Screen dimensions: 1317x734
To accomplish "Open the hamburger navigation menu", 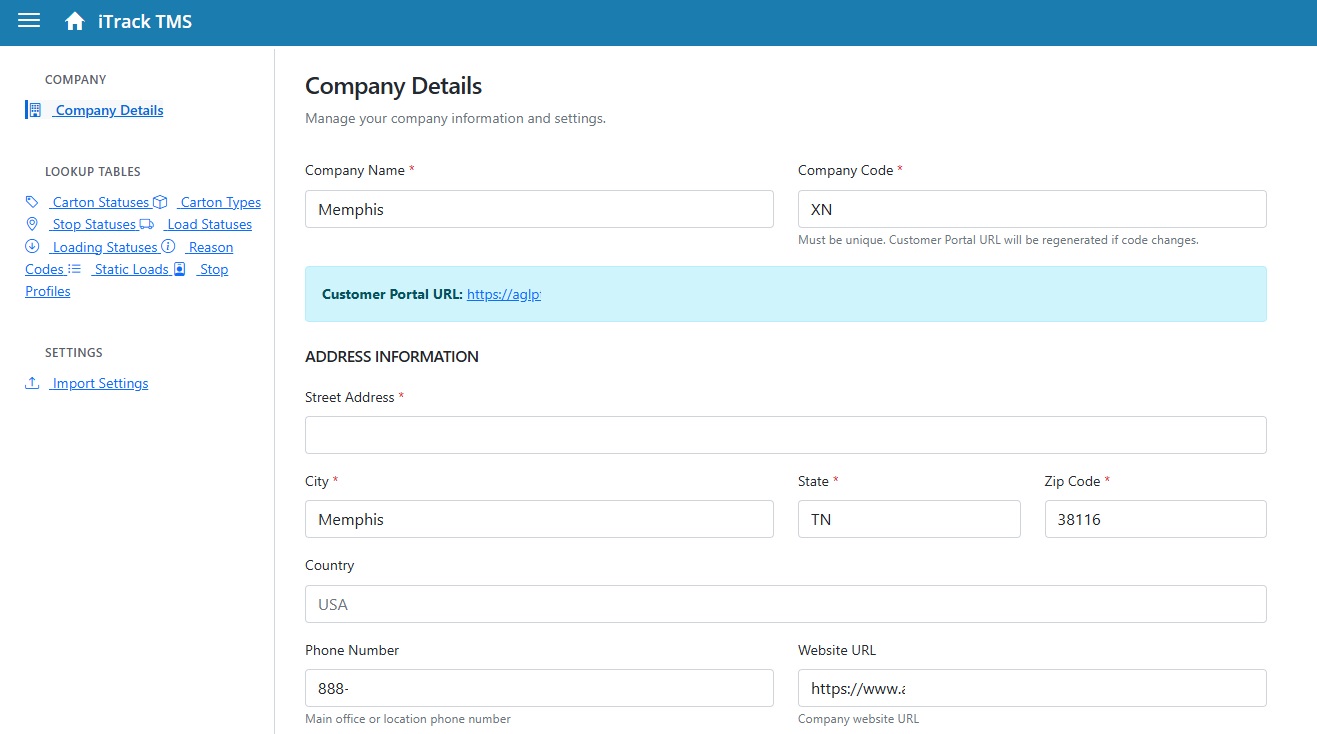I will point(27,22).
